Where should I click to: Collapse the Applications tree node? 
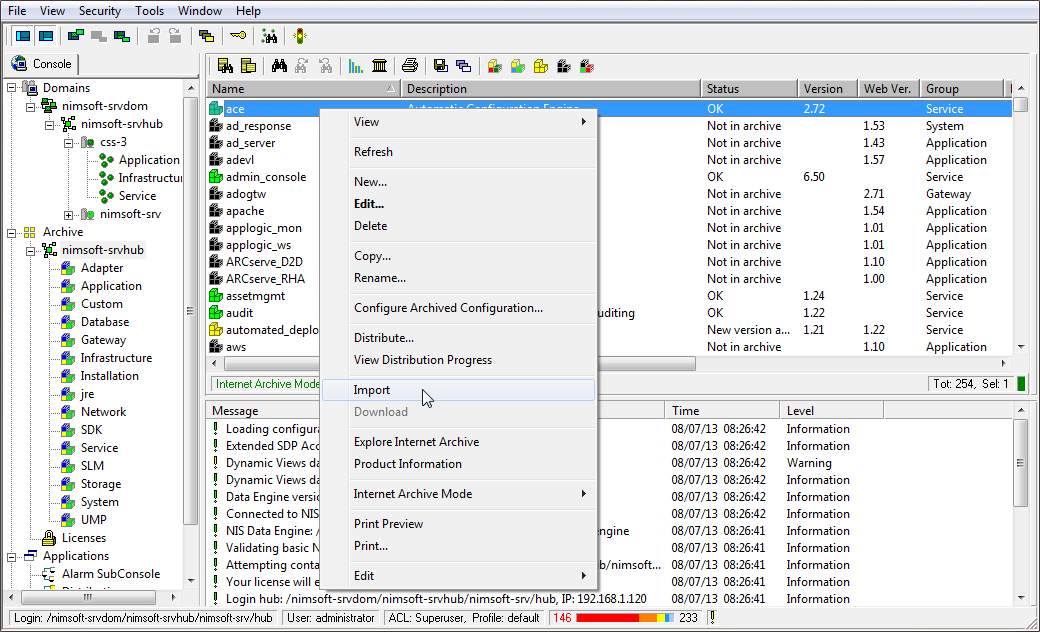coord(12,556)
